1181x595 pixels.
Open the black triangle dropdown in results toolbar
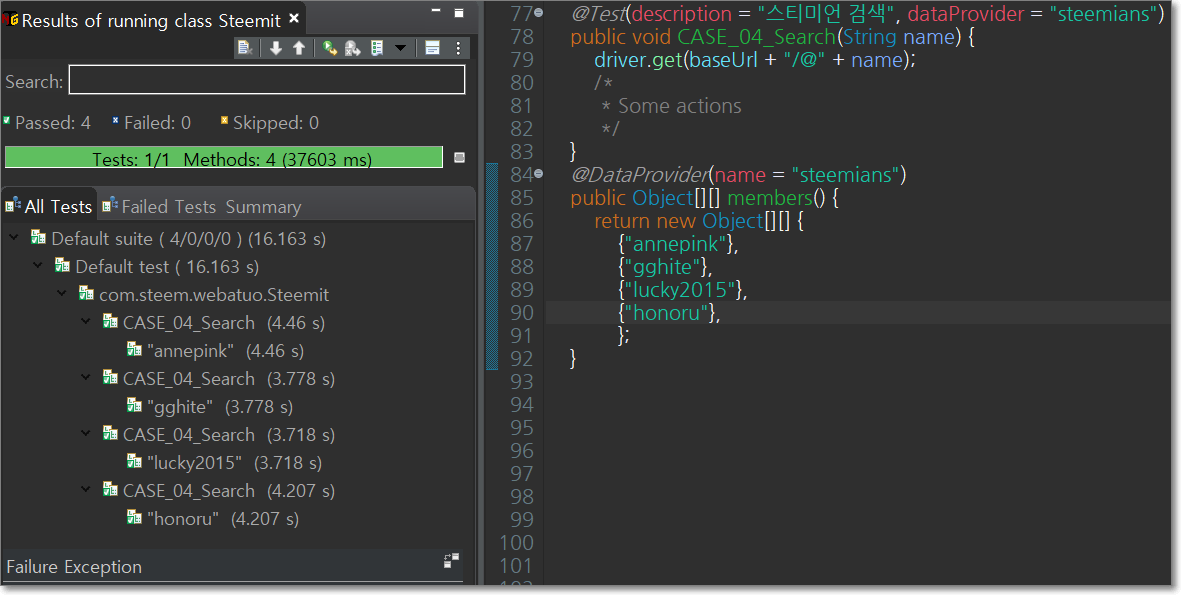[x=401, y=48]
